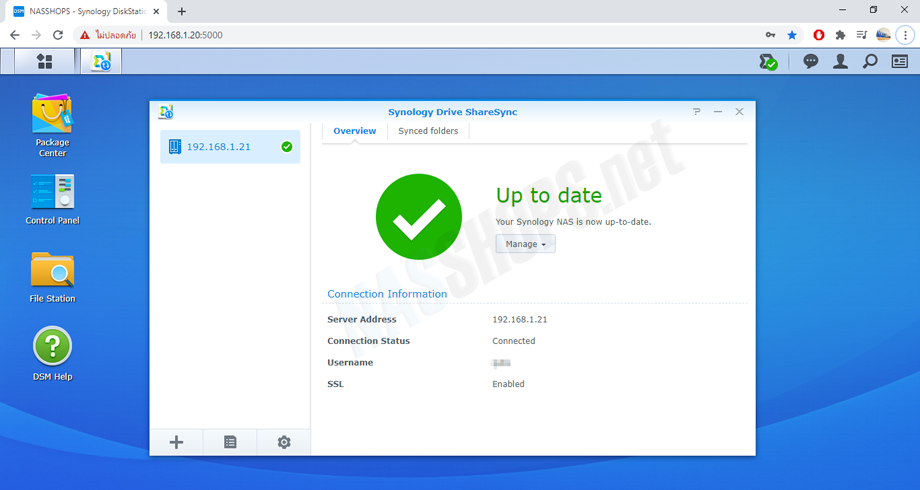
Task: Open Chrome extensions puzzle icon
Action: tap(840, 35)
